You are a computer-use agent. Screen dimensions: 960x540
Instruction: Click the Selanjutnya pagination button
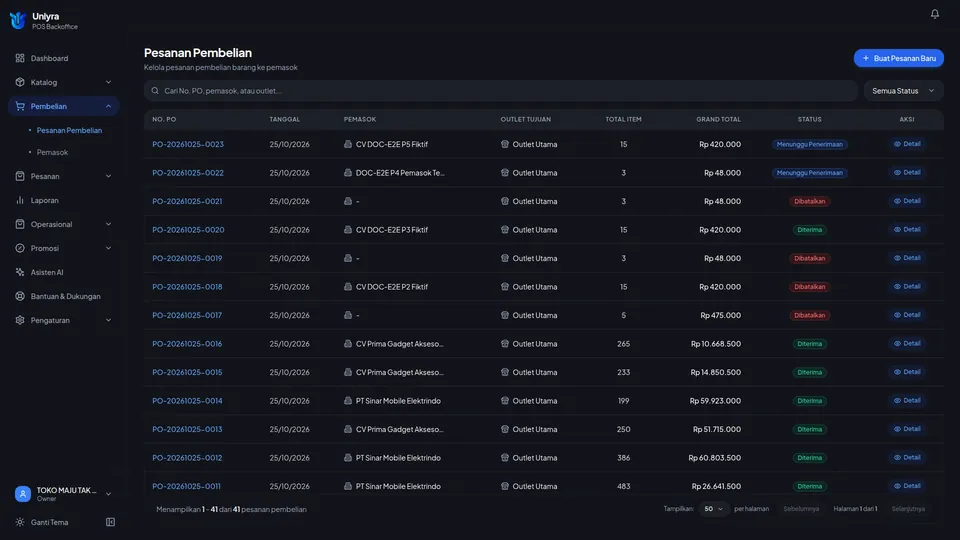coord(908,509)
